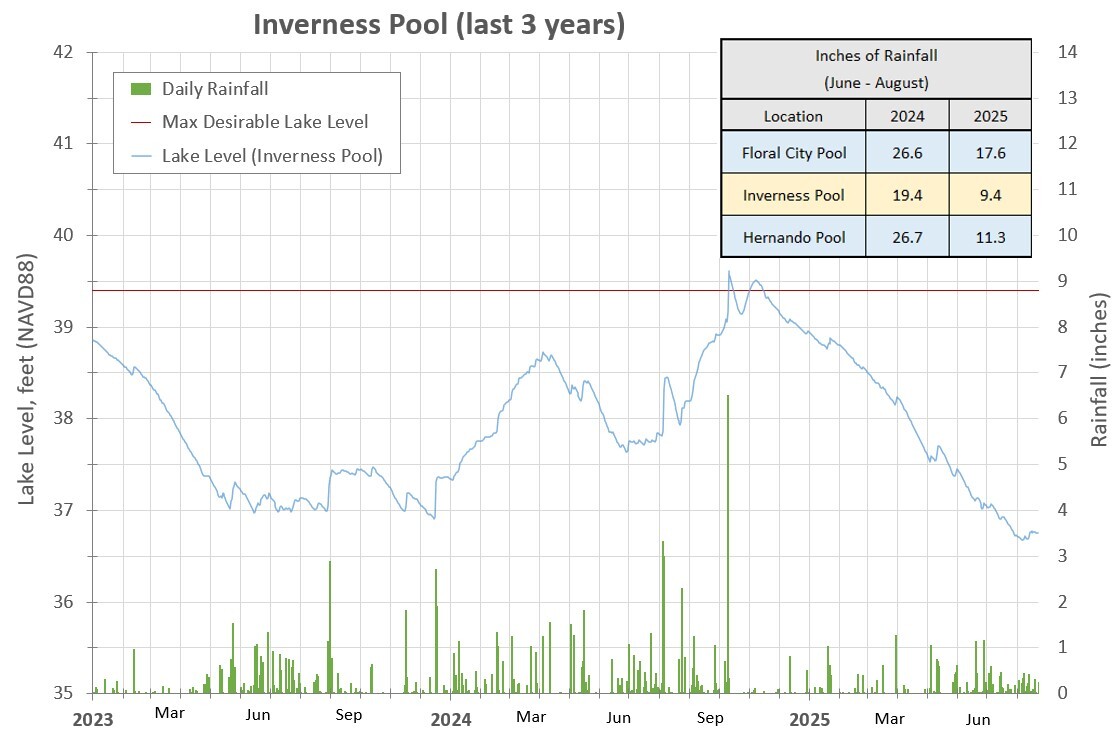Click the green Daily Rainfall legend swatch
This screenshot has height=739, width=1120.
[x=142, y=89]
